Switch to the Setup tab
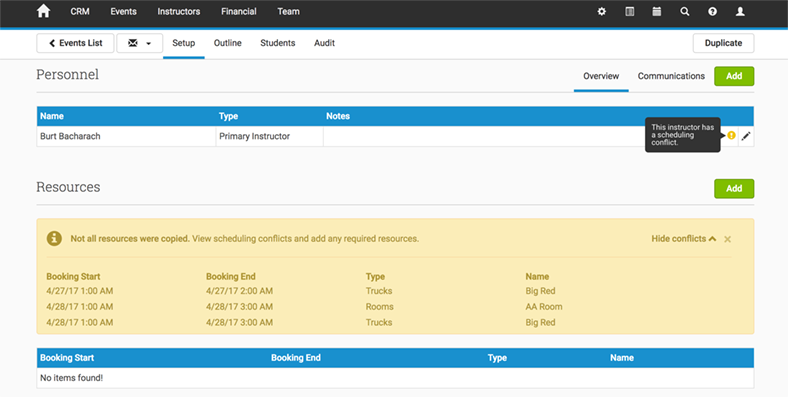The width and height of the screenshot is (788, 397). (183, 43)
